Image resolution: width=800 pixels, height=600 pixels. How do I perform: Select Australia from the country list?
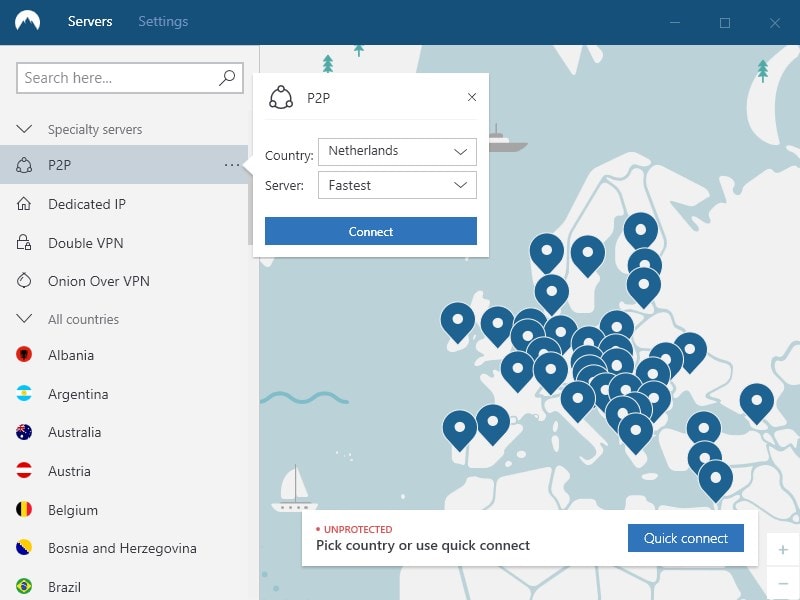pyautogui.click(x=74, y=432)
